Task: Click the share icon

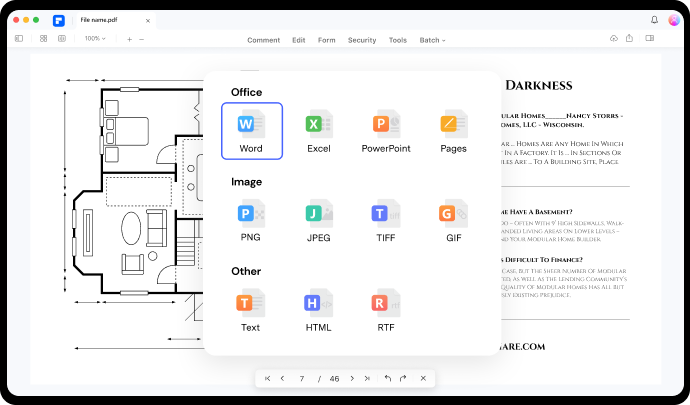Action: click(x=629, y=38)
